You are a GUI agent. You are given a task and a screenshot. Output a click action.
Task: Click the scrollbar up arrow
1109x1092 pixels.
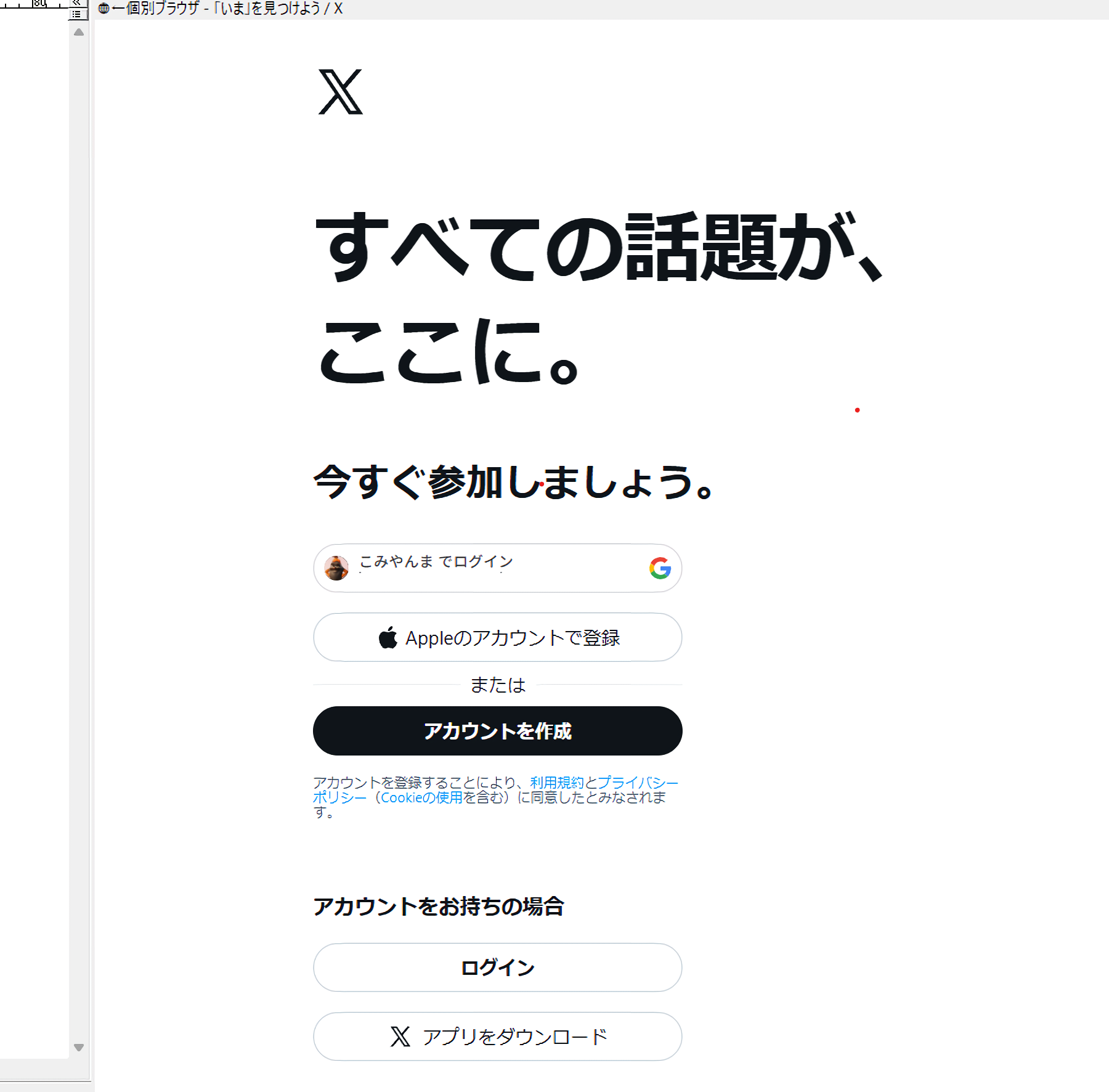(79, 32)
